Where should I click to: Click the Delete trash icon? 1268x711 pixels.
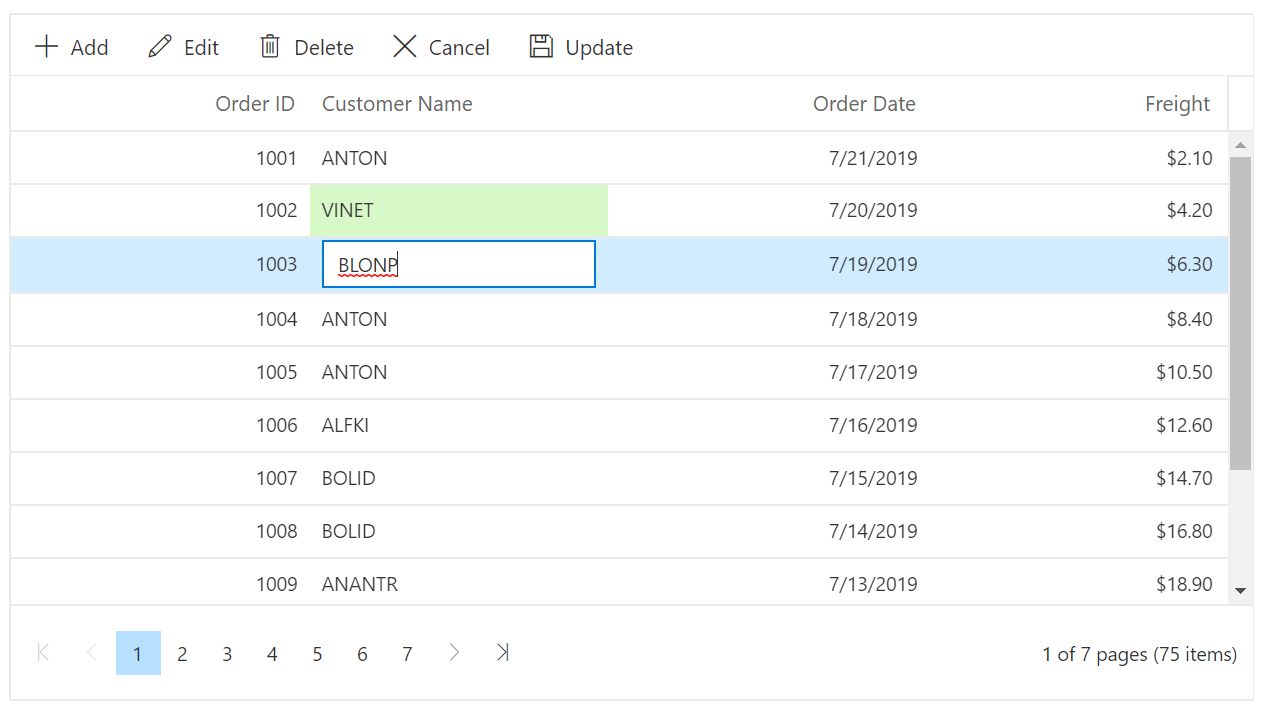coord(270,47)
